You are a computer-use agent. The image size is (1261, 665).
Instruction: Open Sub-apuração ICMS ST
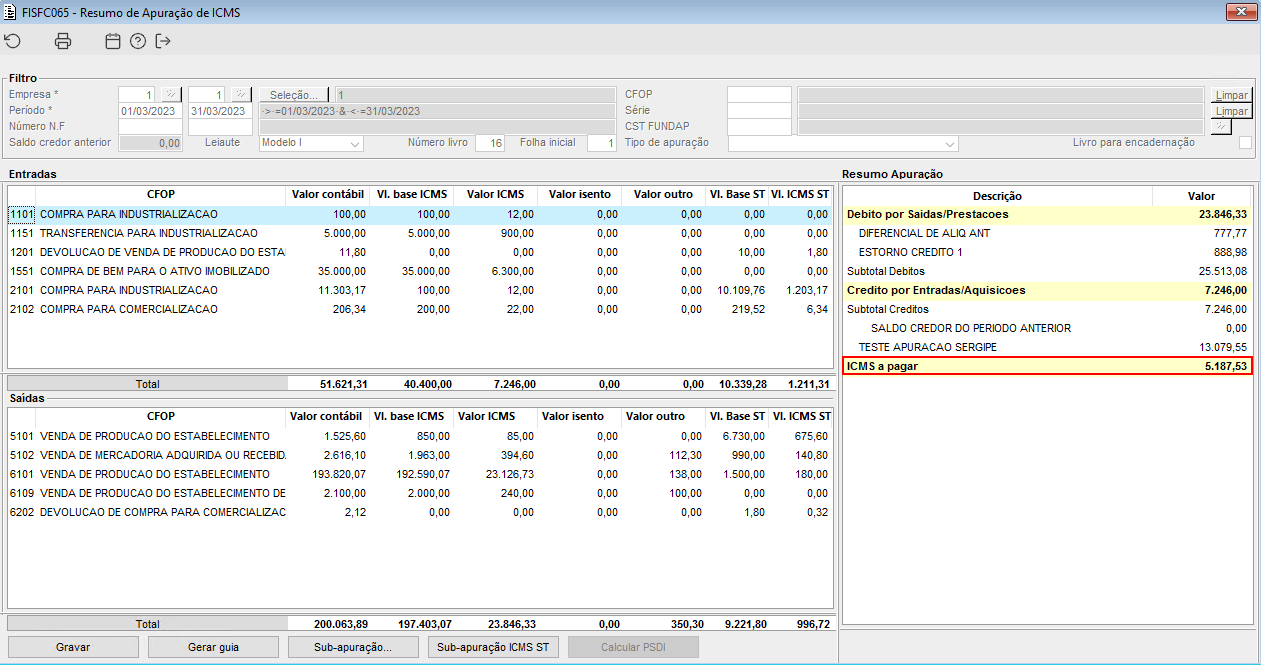click(493, 647)
